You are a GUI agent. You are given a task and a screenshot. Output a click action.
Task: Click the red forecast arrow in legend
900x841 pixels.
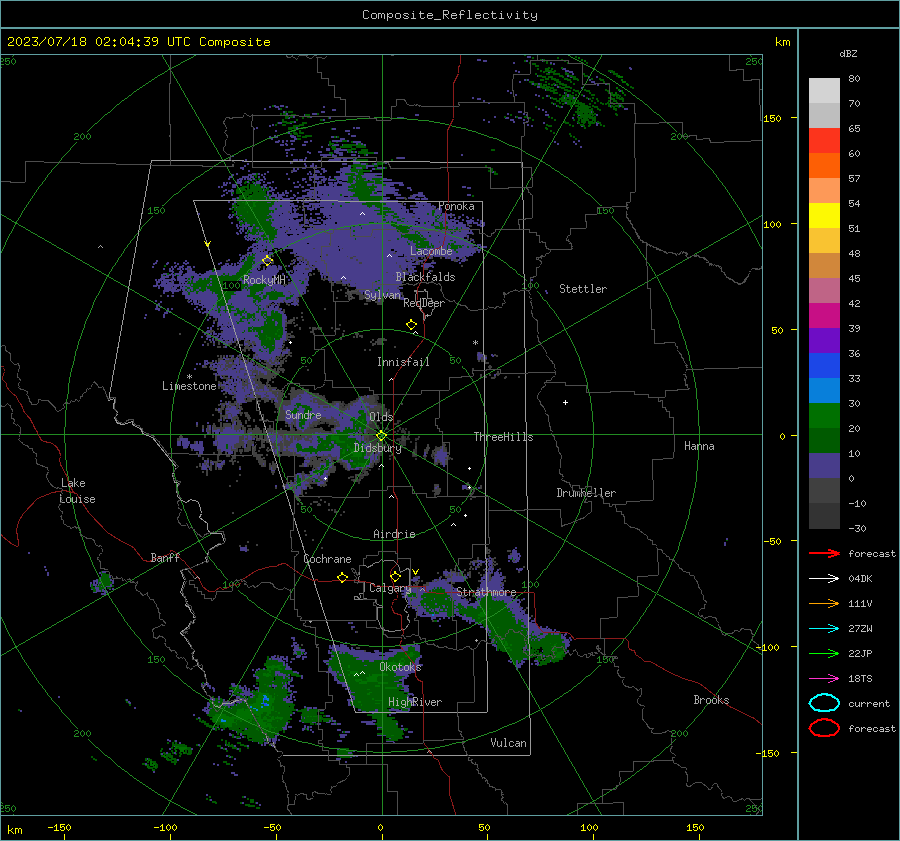(824, 553)
